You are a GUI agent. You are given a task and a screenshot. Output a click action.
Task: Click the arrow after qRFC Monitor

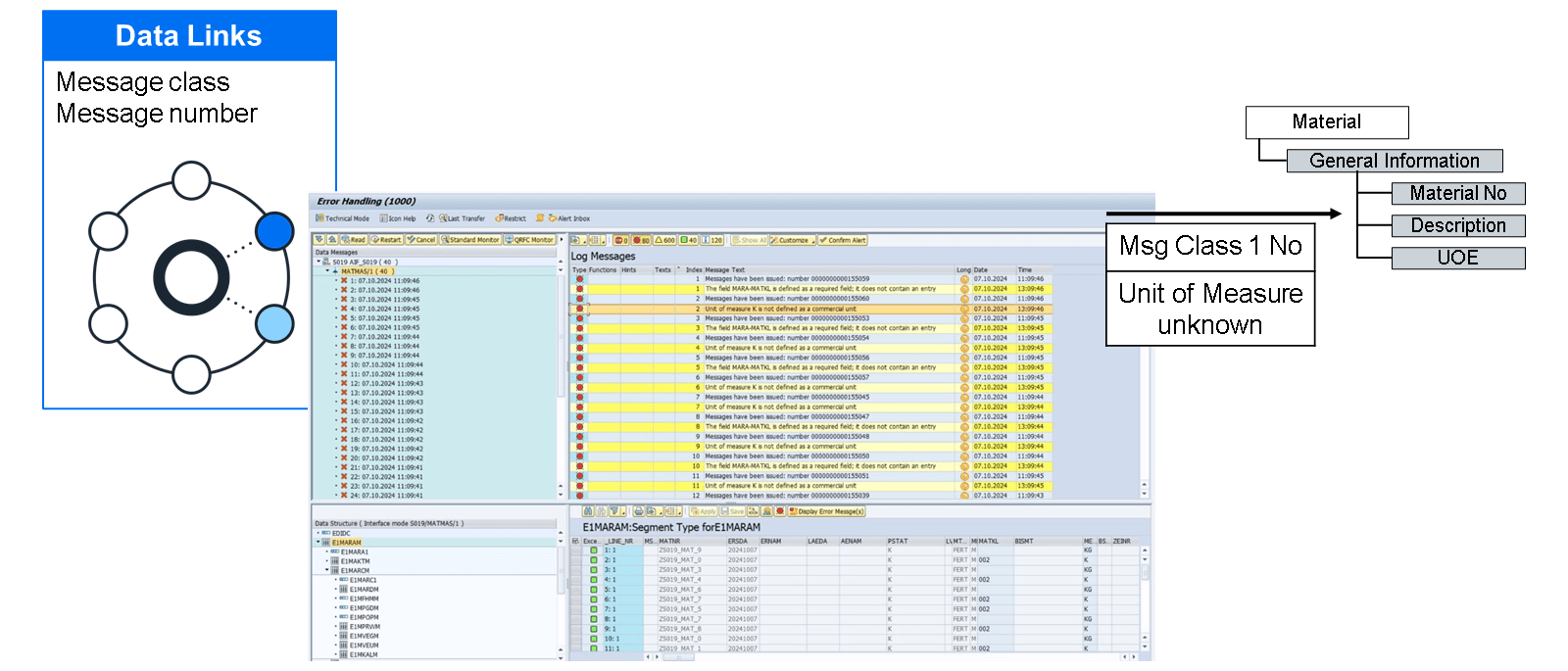tap(562, 240)
